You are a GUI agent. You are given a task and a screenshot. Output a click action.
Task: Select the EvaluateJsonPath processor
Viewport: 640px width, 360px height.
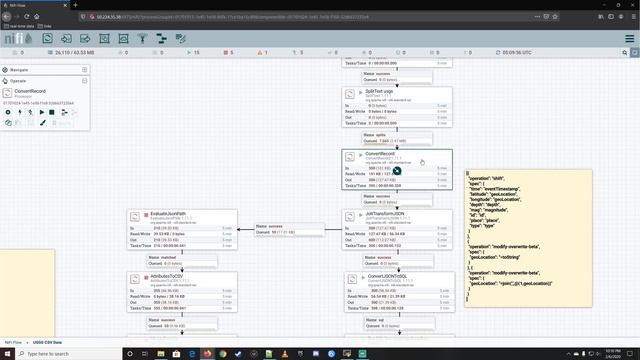pyautogui.click(x=182, y=229)
